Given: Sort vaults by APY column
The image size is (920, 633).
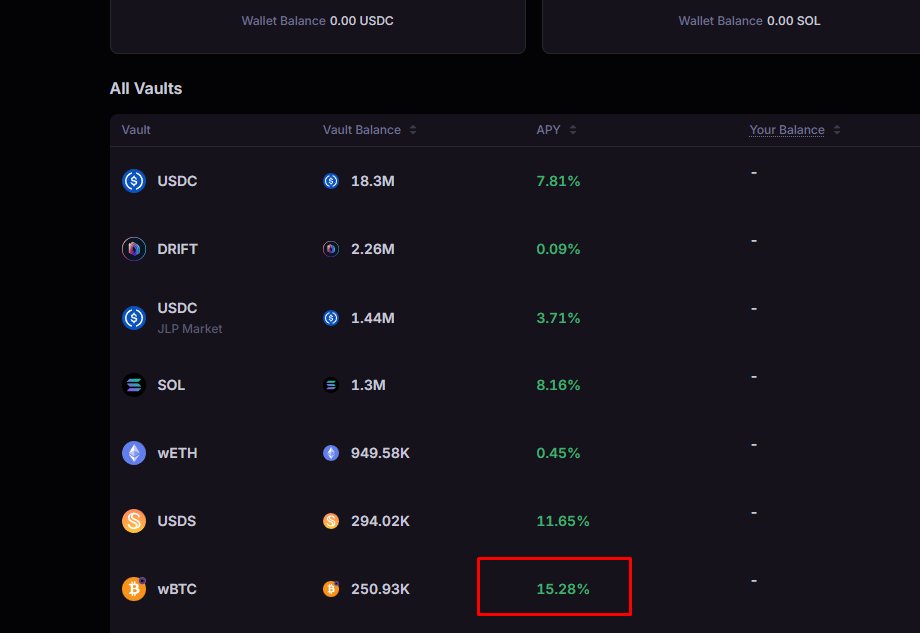Looking at the screenshot, I should pyautogui.click(x=573, y=130).
